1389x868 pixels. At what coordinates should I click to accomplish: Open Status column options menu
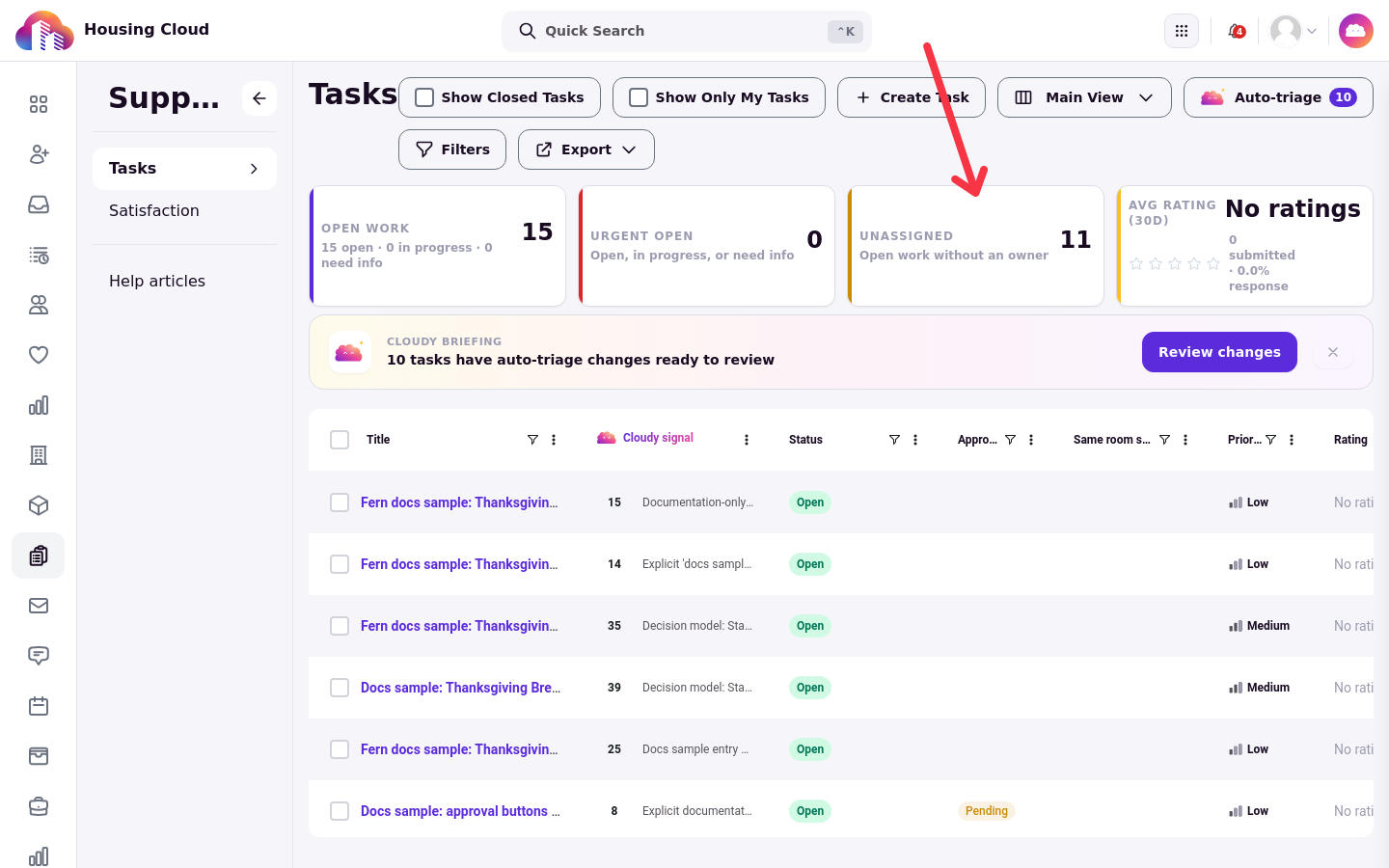coord(915,440)
